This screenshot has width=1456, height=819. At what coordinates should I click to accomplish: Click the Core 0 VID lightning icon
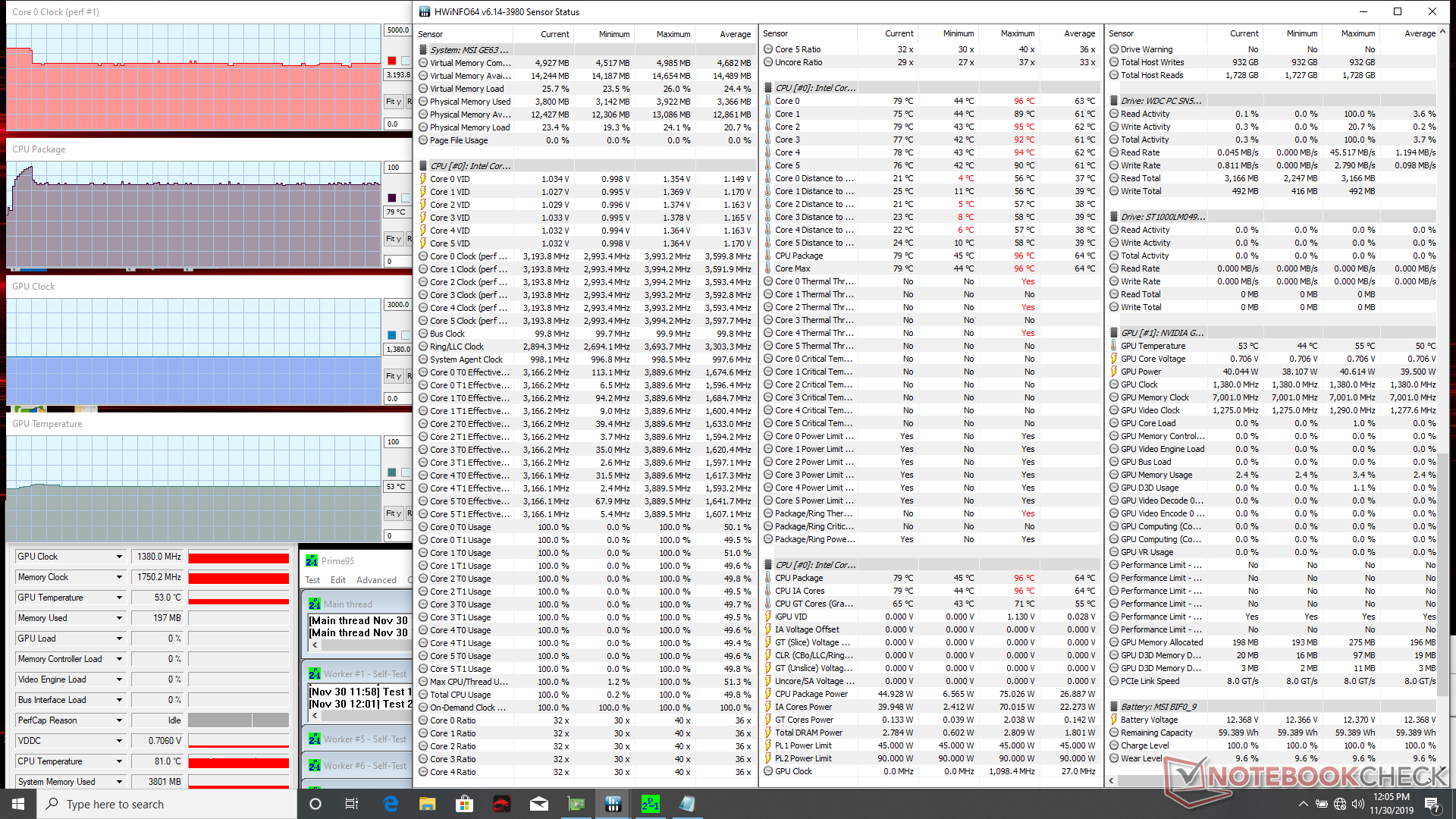(x=423, y=179)
